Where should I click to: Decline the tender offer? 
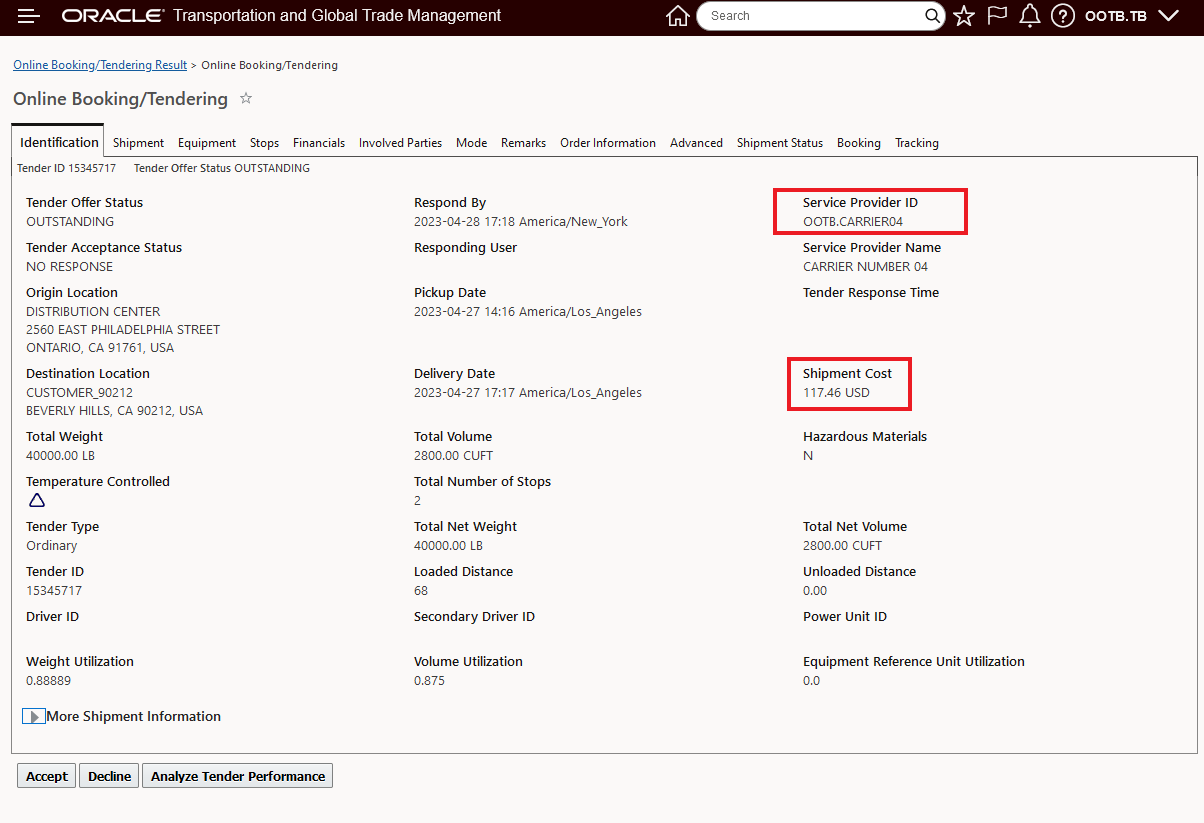coord(109,776)
